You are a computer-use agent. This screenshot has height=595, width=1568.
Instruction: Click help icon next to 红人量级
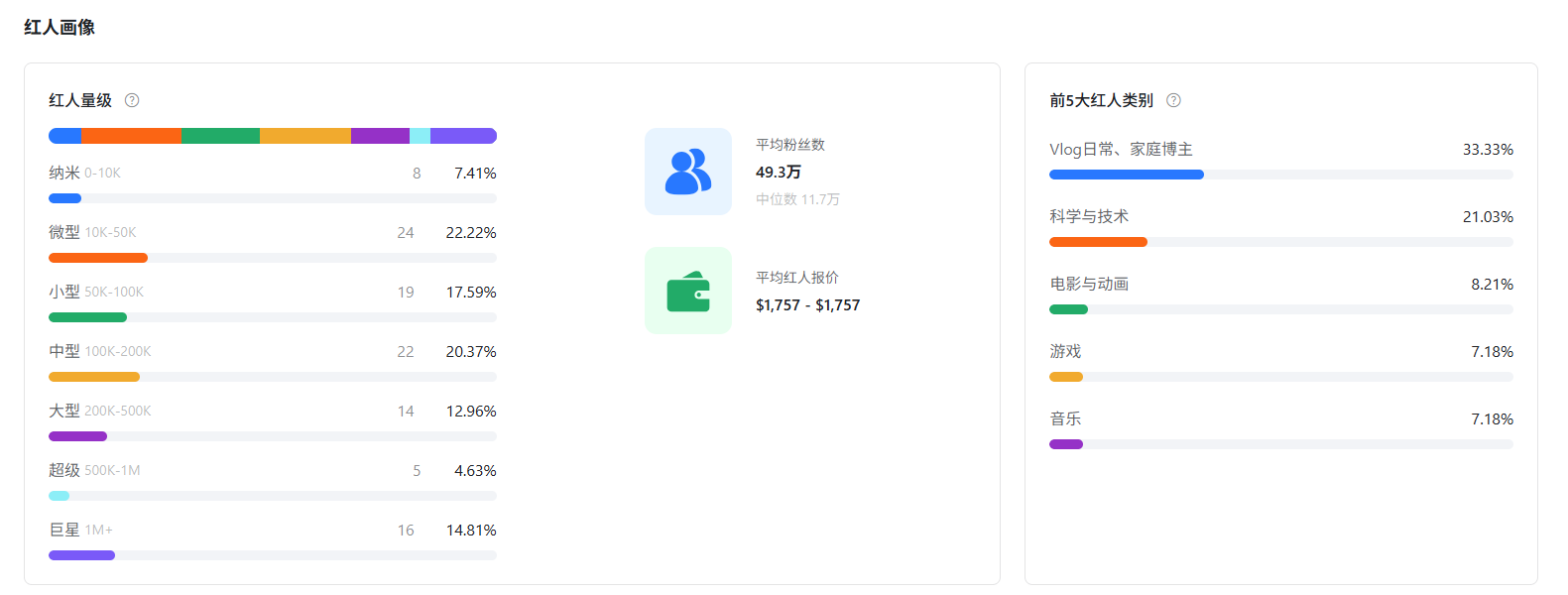point(132,100)
